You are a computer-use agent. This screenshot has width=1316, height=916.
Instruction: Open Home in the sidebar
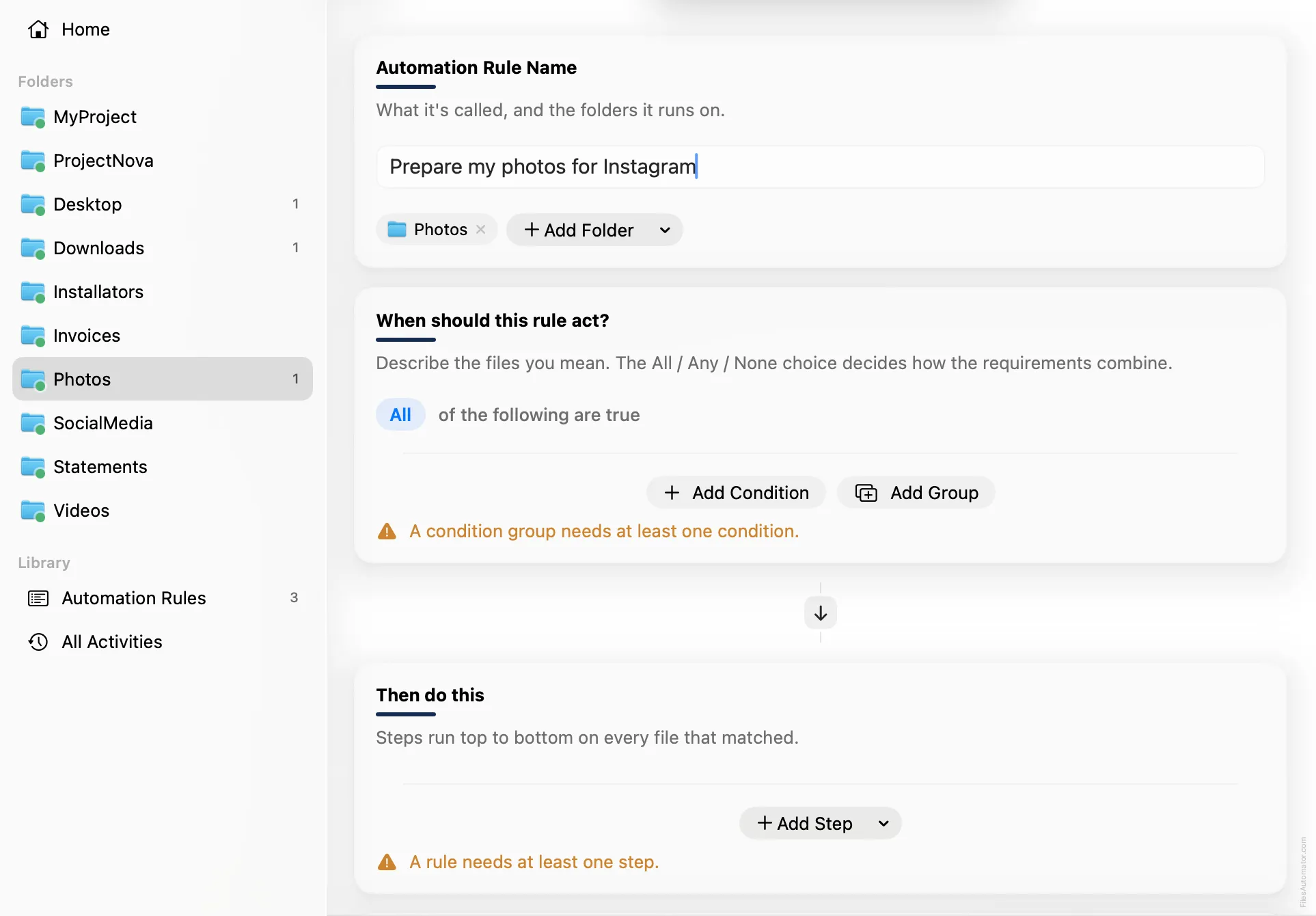coord(163,29)
